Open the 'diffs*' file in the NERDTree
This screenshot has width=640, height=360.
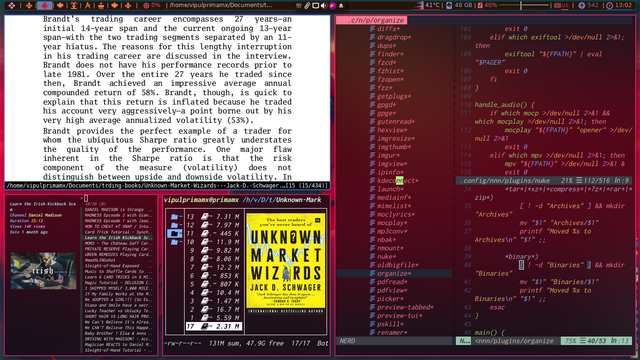click(x=384, y=29)
